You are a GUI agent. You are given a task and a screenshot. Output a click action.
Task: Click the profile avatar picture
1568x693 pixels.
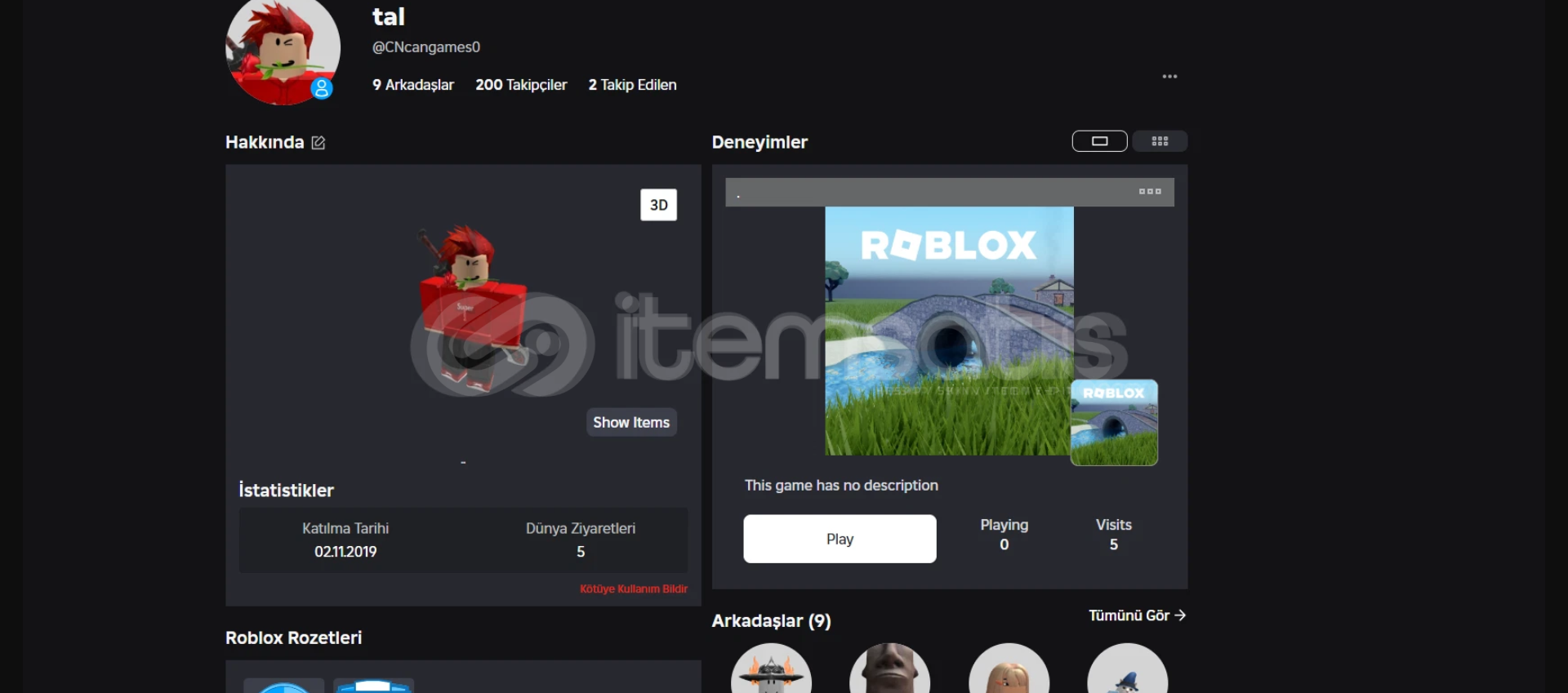(283, 49)
